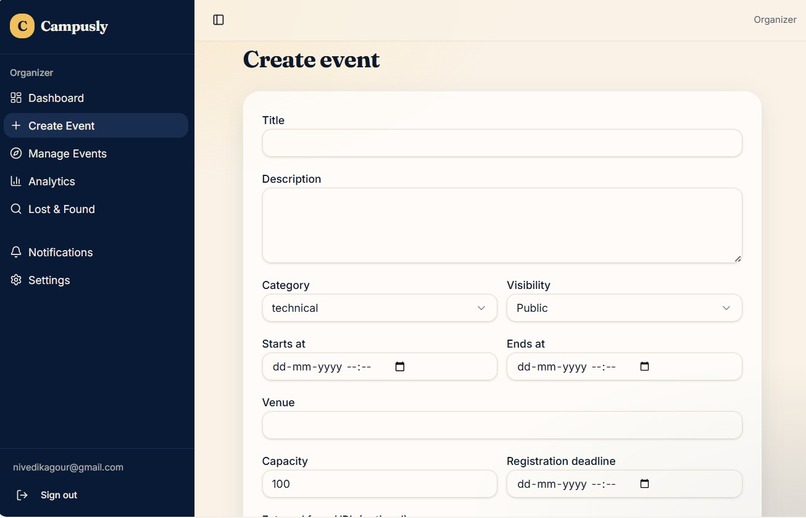Click the Organizer label in top bar
The height and width of the screenshot is (518, 806).
pyautogui.click(x=775, y=20)
